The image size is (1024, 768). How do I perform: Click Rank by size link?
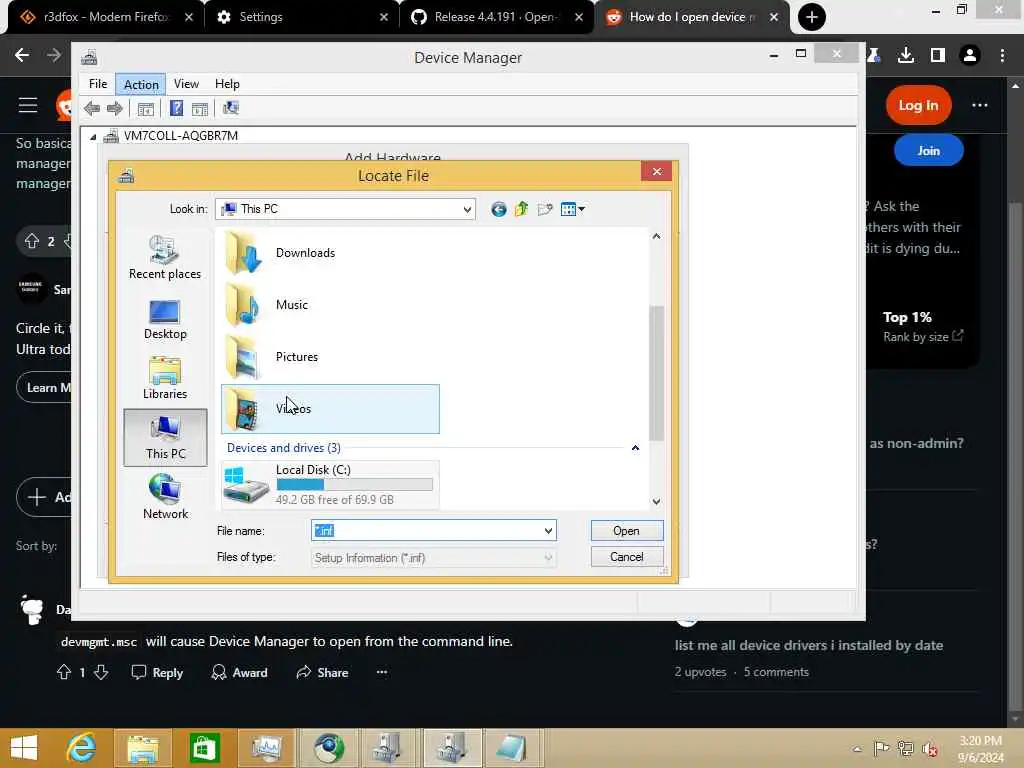(x=922, y=337)
